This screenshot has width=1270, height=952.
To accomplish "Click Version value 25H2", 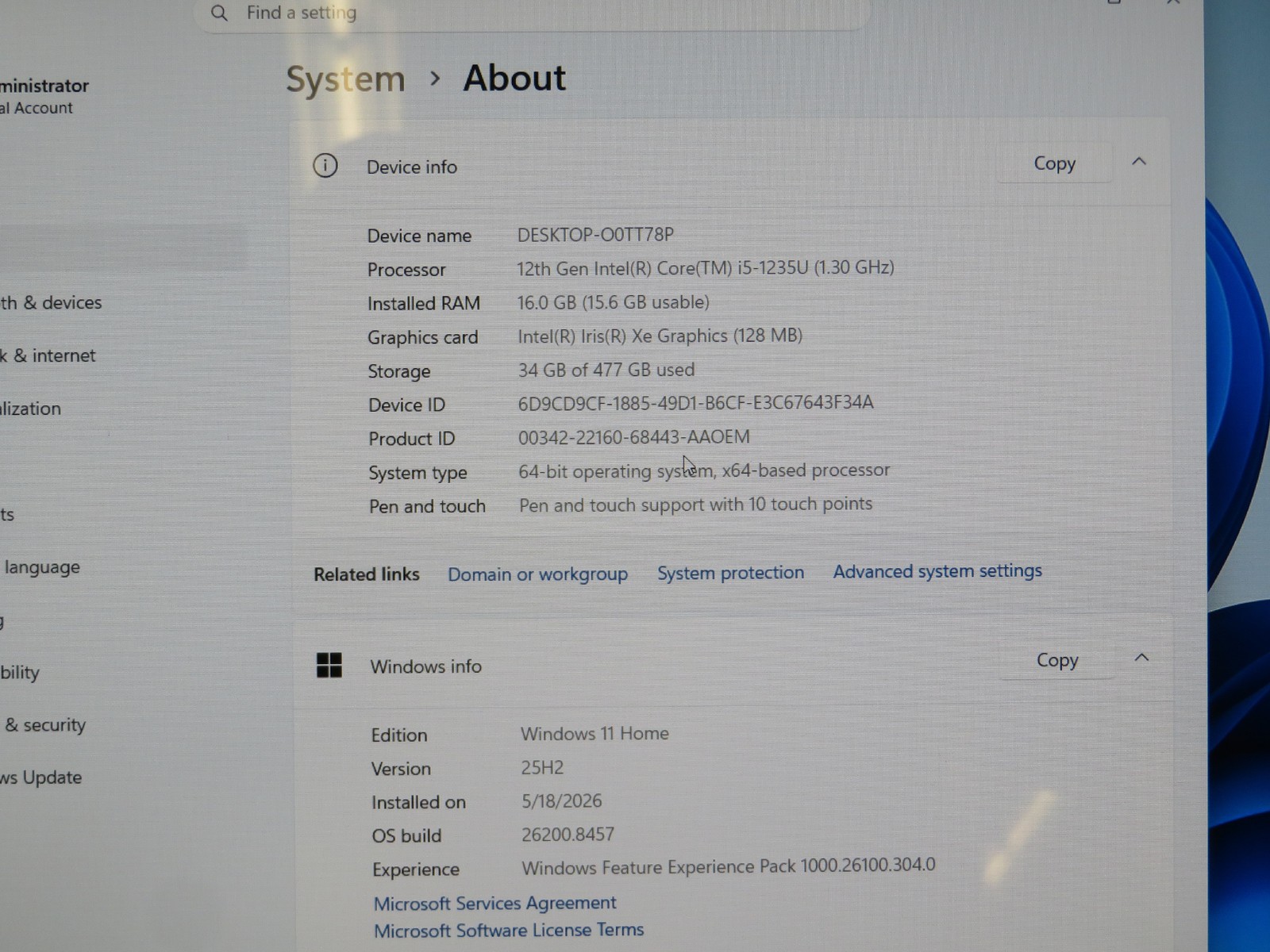I will [x=542, y=768].
